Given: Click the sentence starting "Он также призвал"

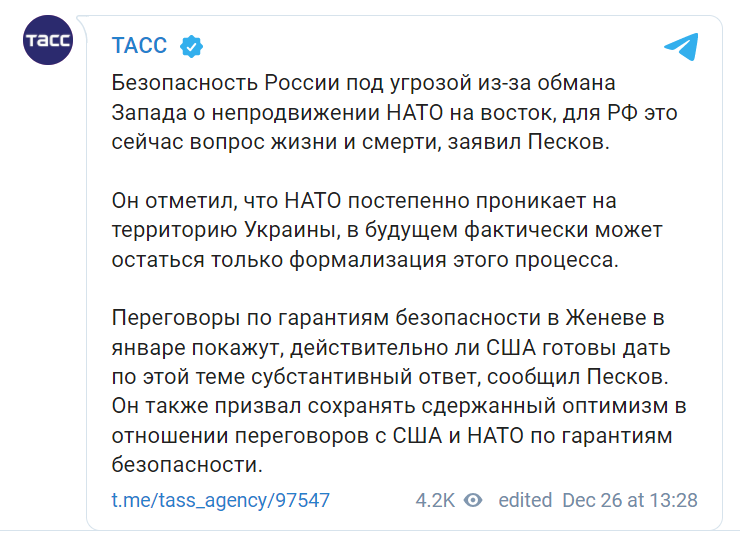Looking at the screenshot, I should (x=399, y=435).
